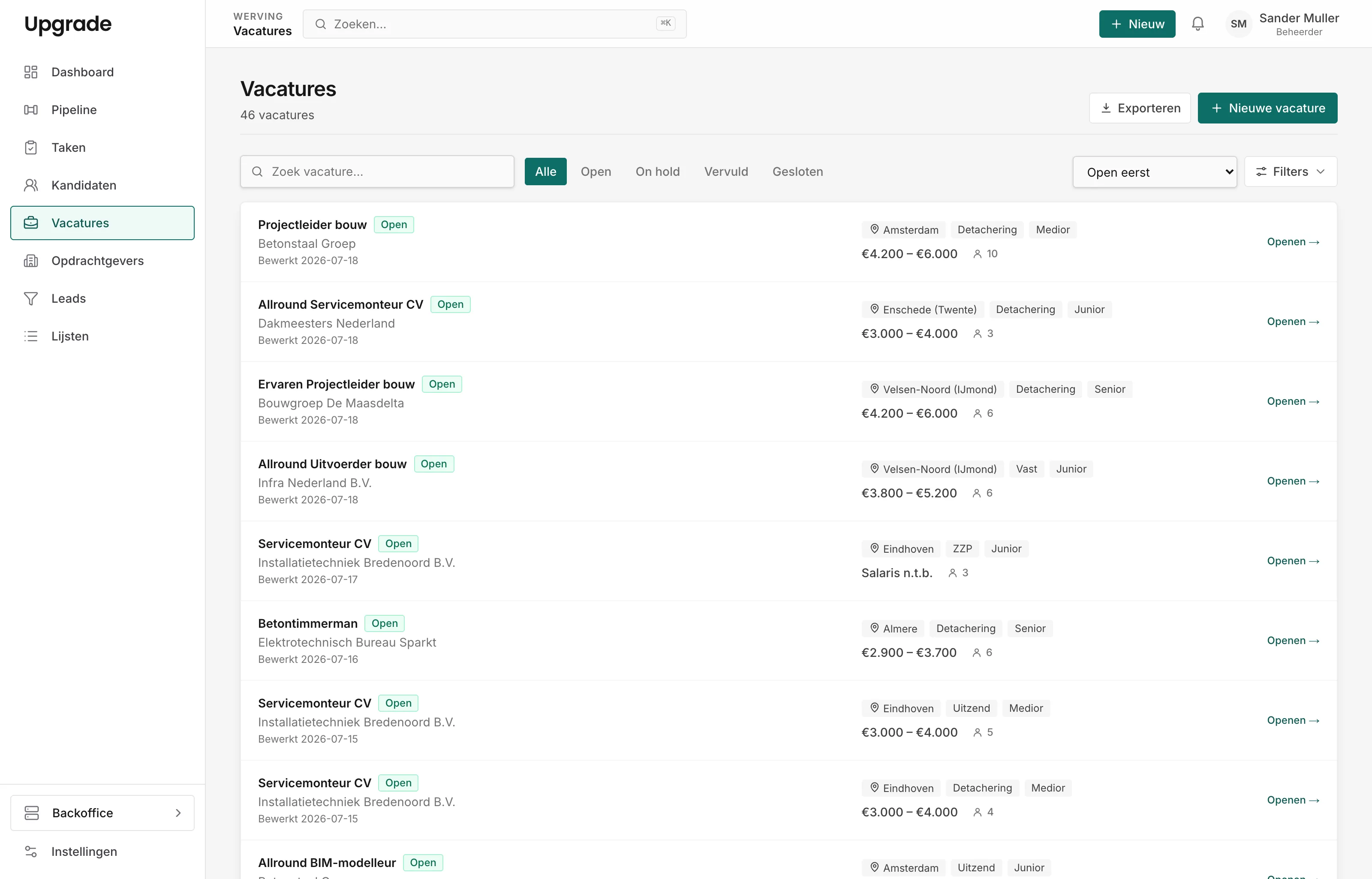This screenshot has height=879, width=1372.
Task: Click the download icon on Exporteren
Action: [1106, 108]
